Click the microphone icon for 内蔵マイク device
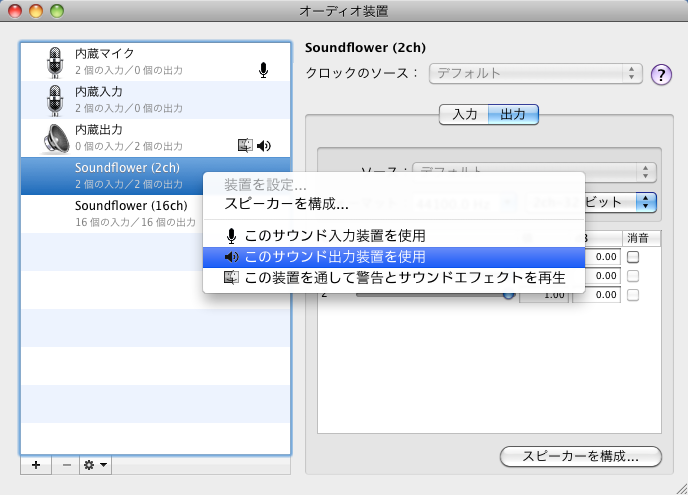Viewport: 688px width, 495px height. click(55, 62)
